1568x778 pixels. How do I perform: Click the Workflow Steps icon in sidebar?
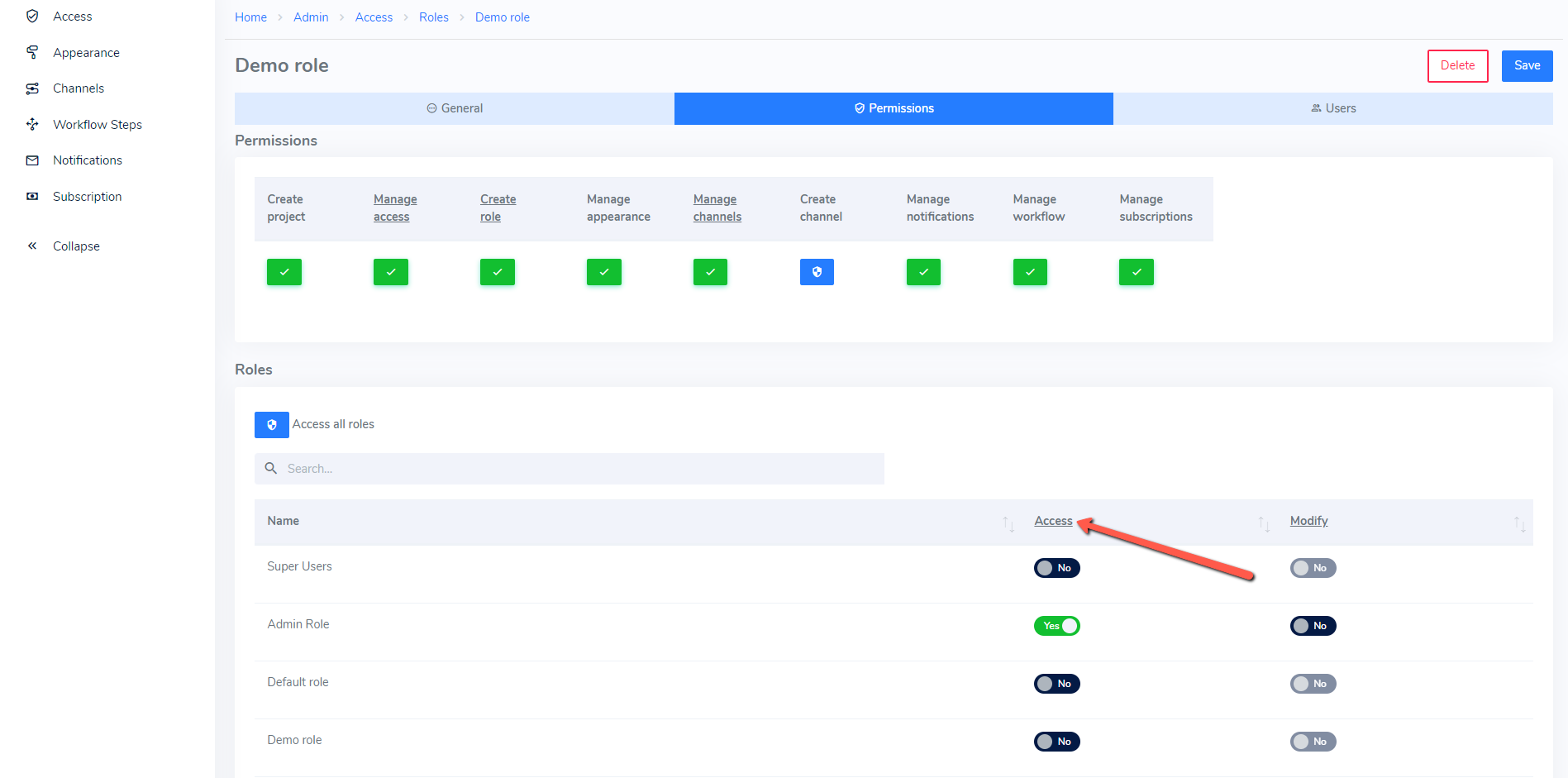[x=32, y=124]
